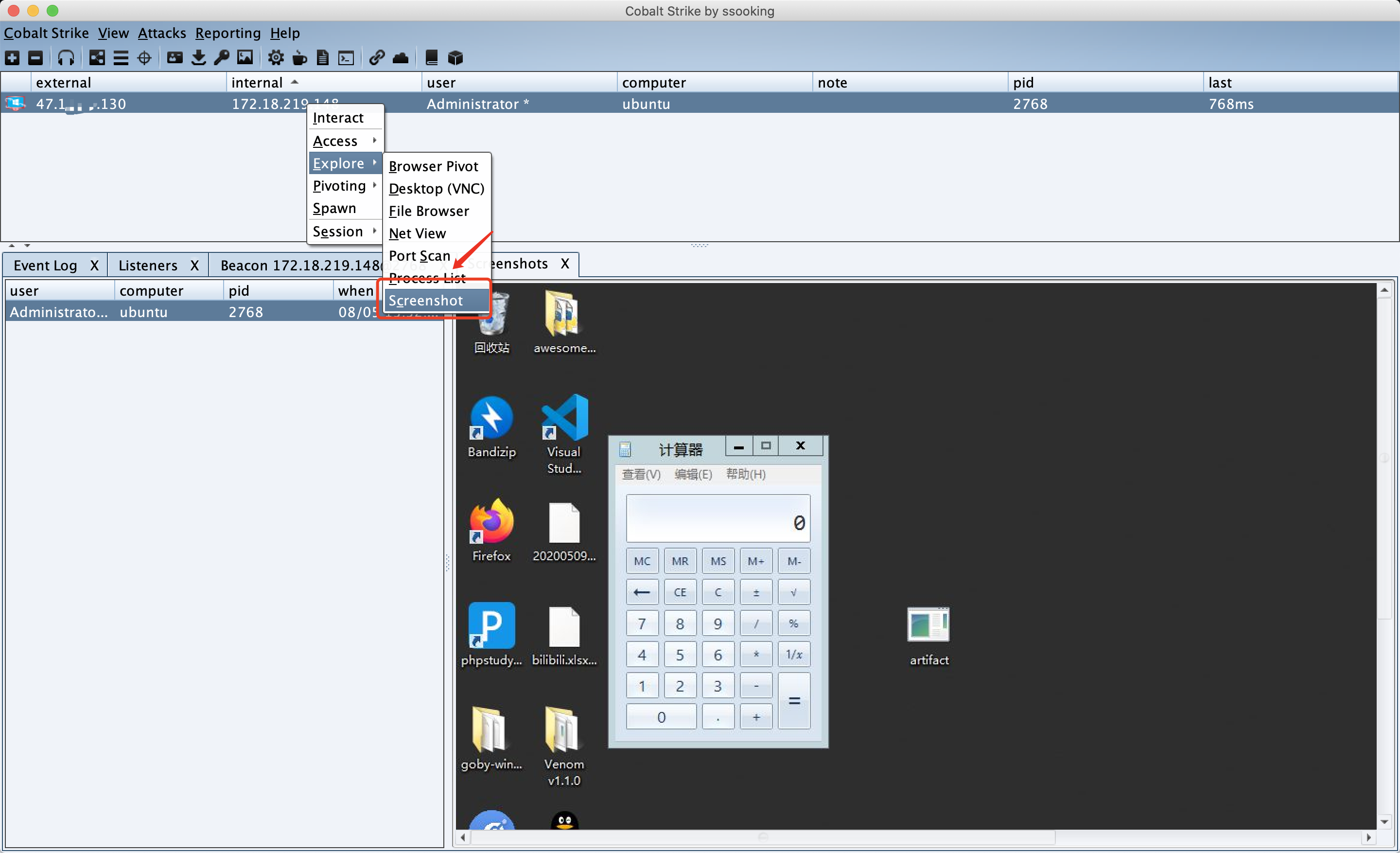Click the download arrow toolbar icon

(198, 57)
